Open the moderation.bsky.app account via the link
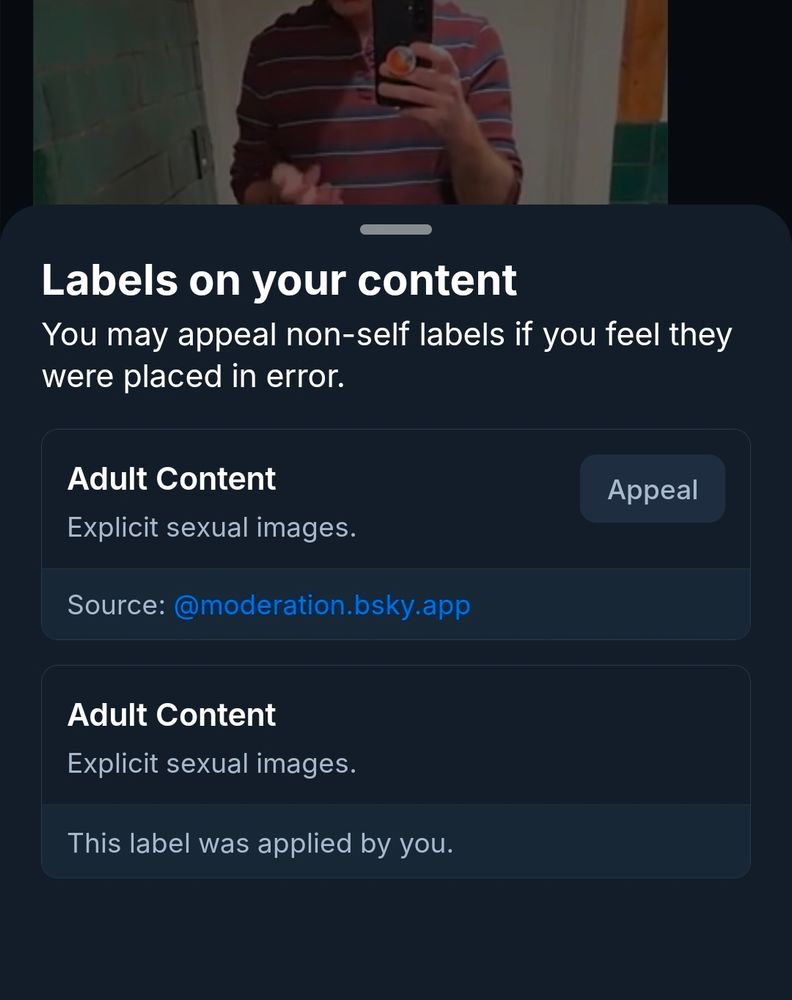 (x=323, y=605)
